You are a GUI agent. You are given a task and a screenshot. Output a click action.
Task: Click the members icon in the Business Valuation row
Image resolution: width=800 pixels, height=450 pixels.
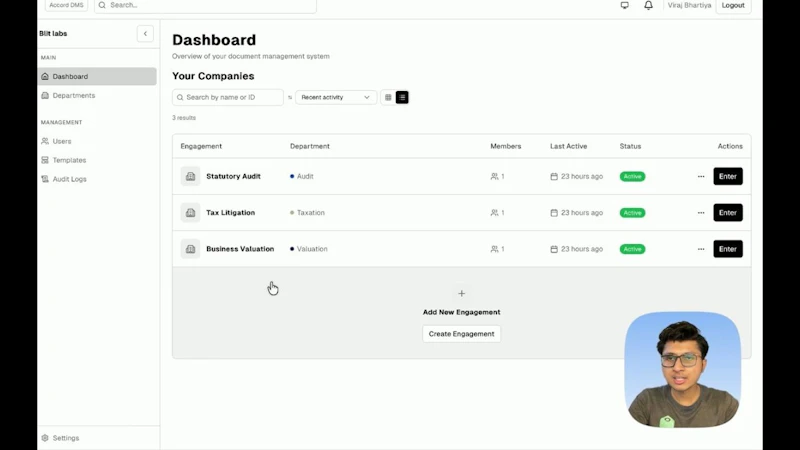494,249
